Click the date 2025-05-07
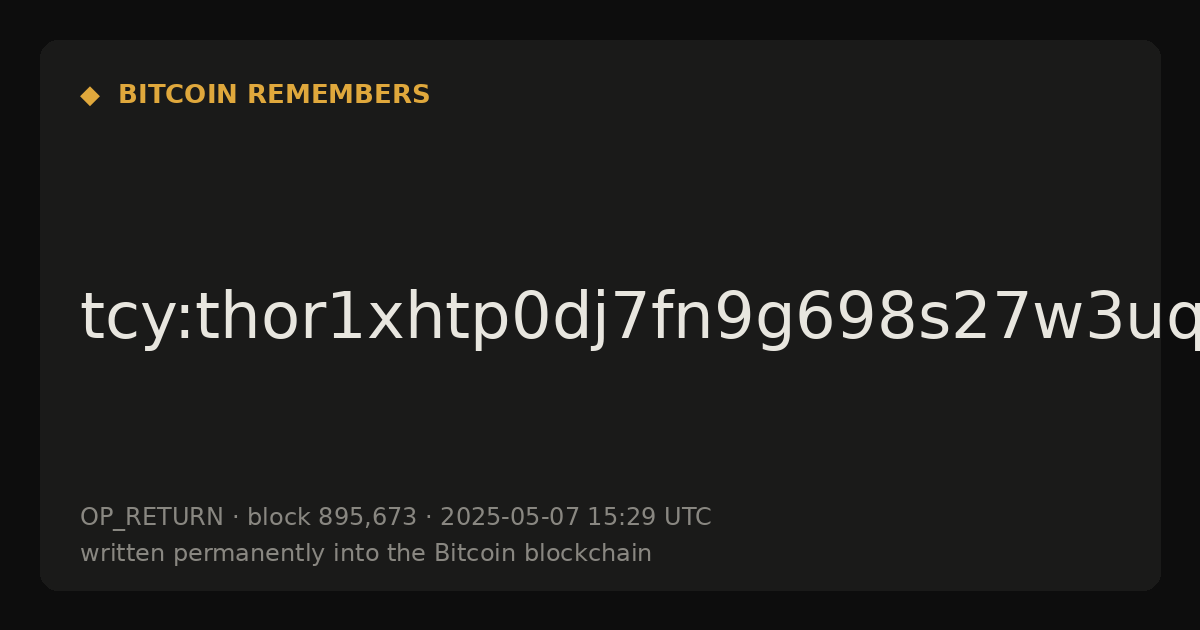This screenshot has width=1200, height=630. pyautogui.click(x=510, y=517)
